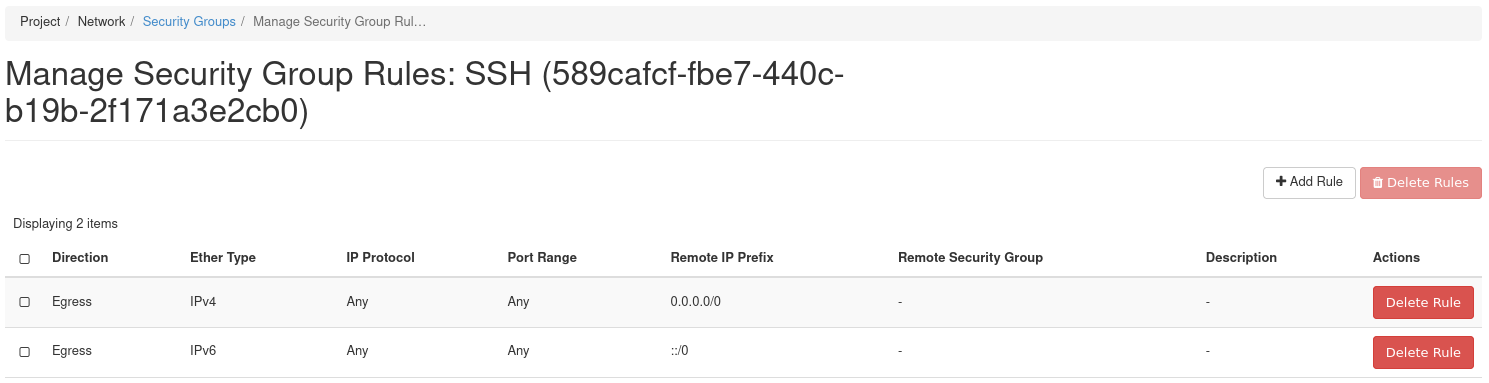Click the Remote IP Prefix column header
Image resolution: width=1489 pixels, height=383 pixels.
tap(722, 257)
